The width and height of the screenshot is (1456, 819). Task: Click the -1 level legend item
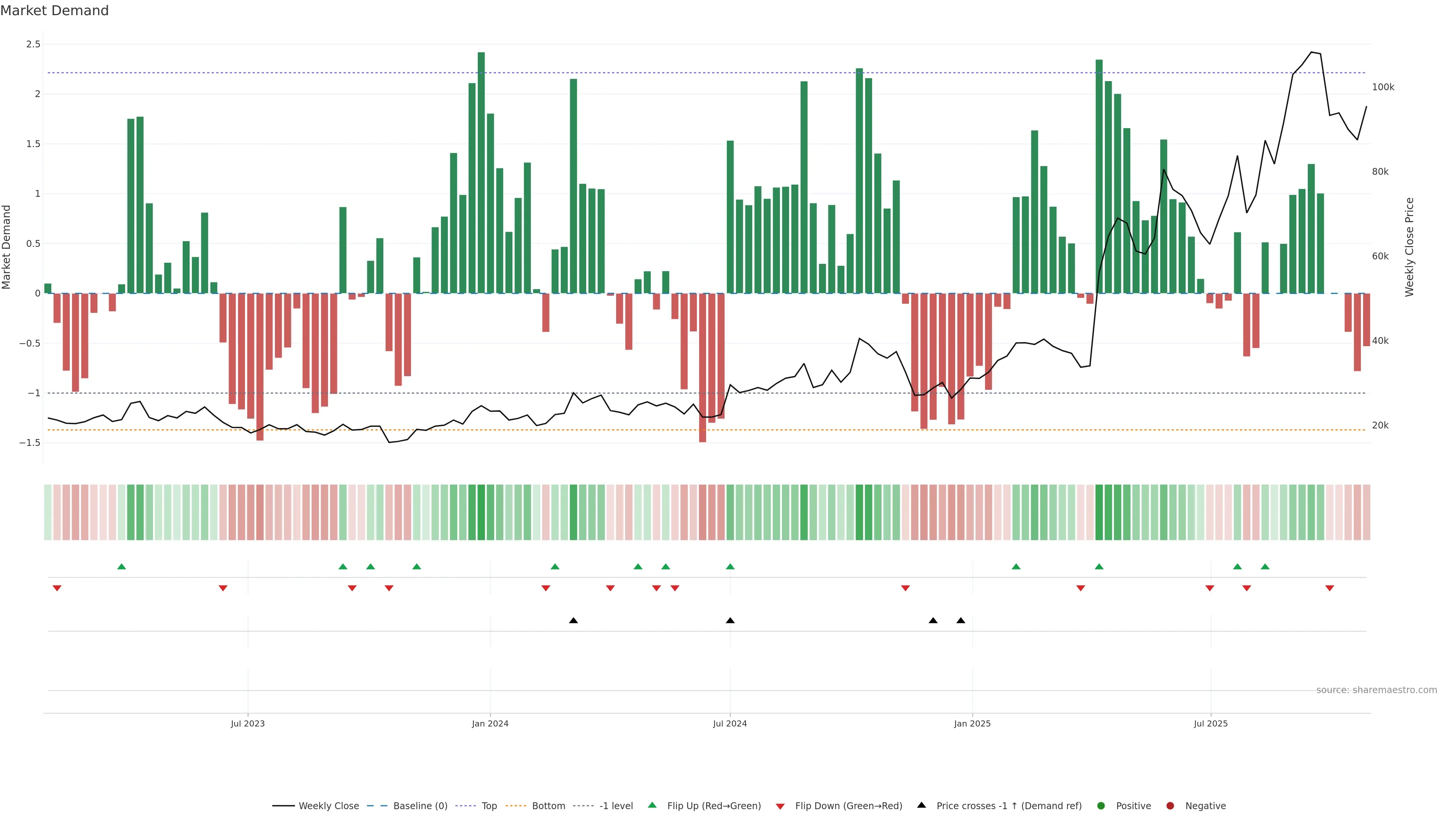615,805
